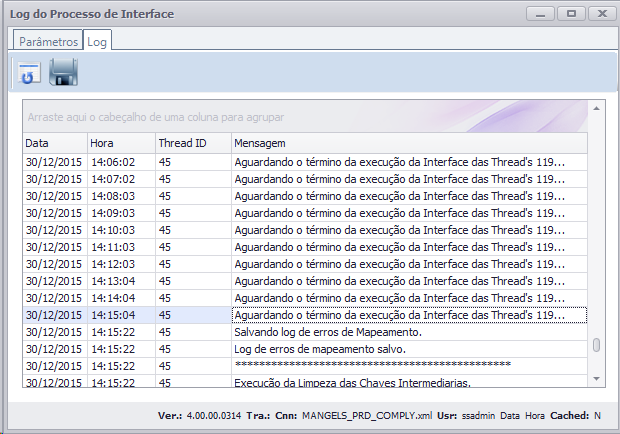Select the Log tab

97,42
